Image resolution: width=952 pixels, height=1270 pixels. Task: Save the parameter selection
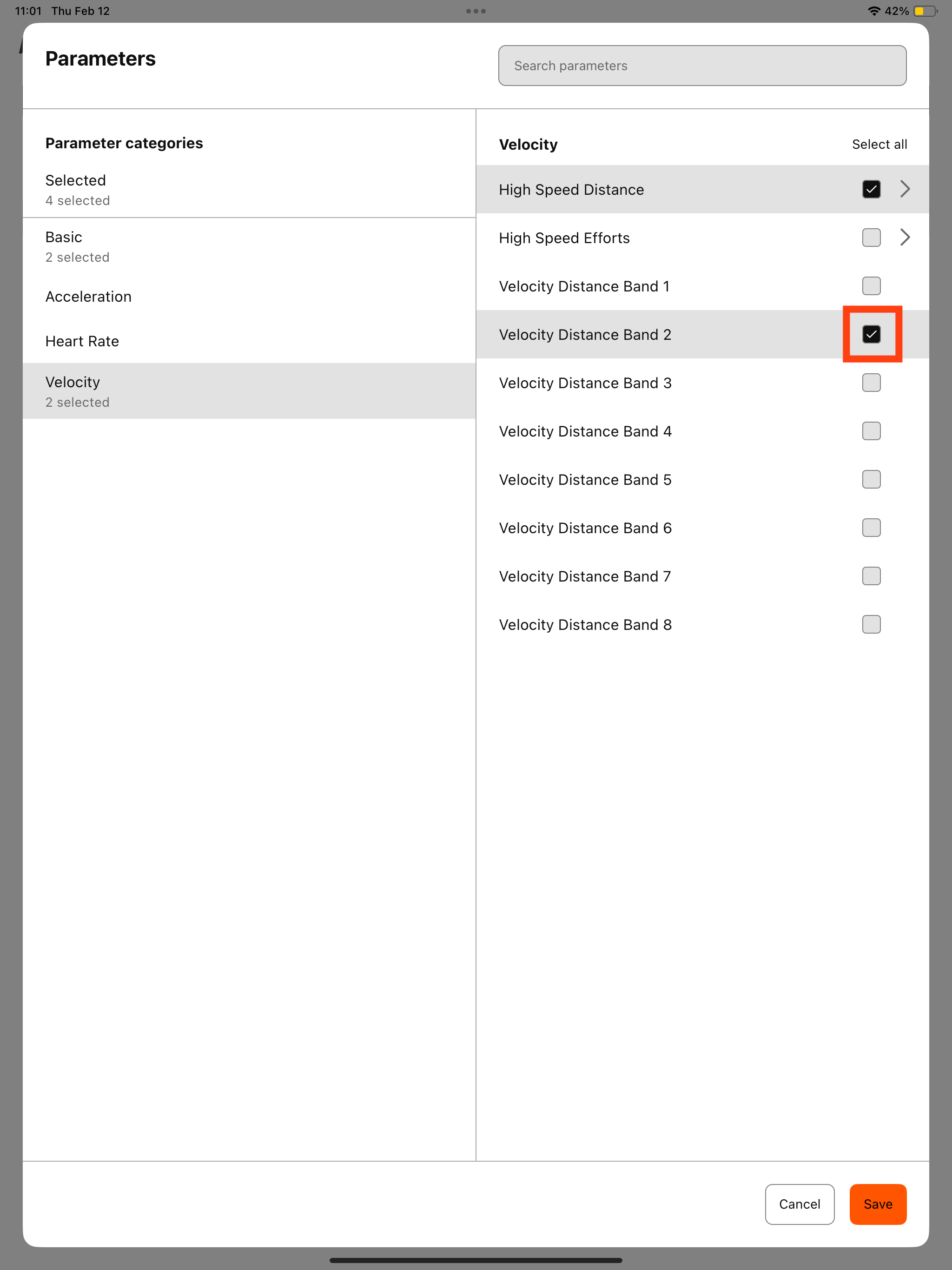click(878, 1204)
